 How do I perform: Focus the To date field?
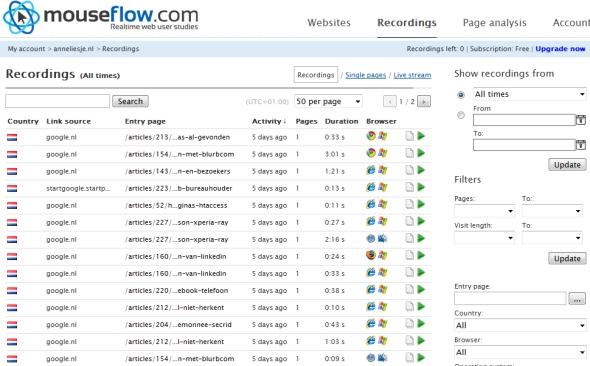tap(524, 145)
